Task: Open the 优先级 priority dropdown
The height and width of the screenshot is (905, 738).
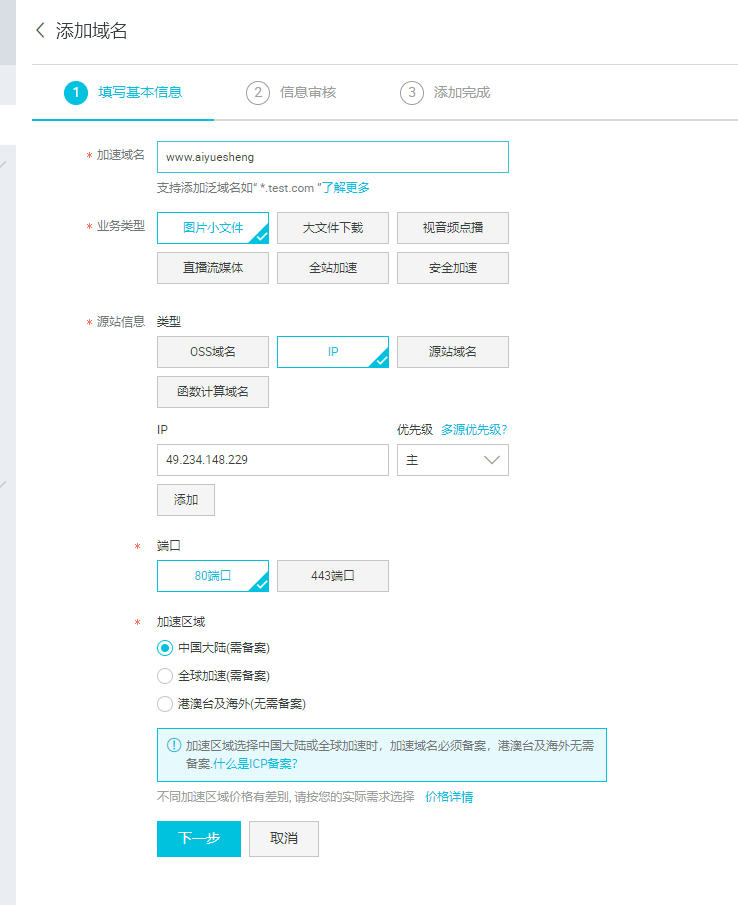Action: pyautogui.click(x=452, y=460)
